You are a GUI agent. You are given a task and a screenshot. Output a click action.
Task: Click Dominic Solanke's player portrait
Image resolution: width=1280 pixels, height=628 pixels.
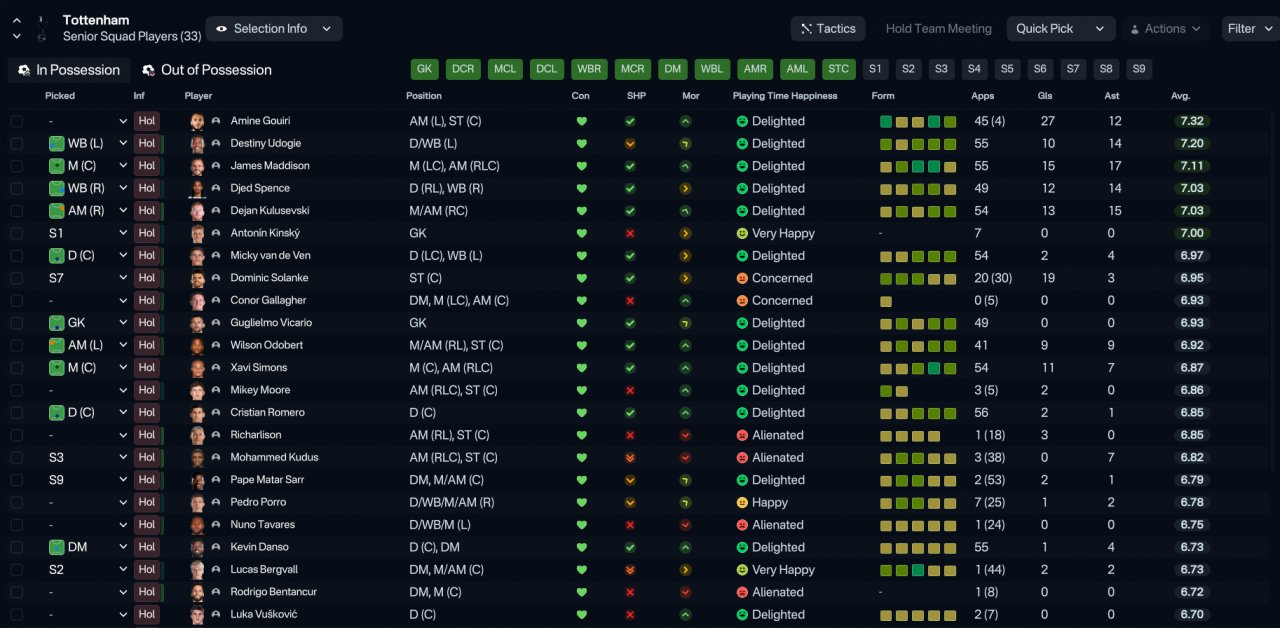tap(197, 278)
